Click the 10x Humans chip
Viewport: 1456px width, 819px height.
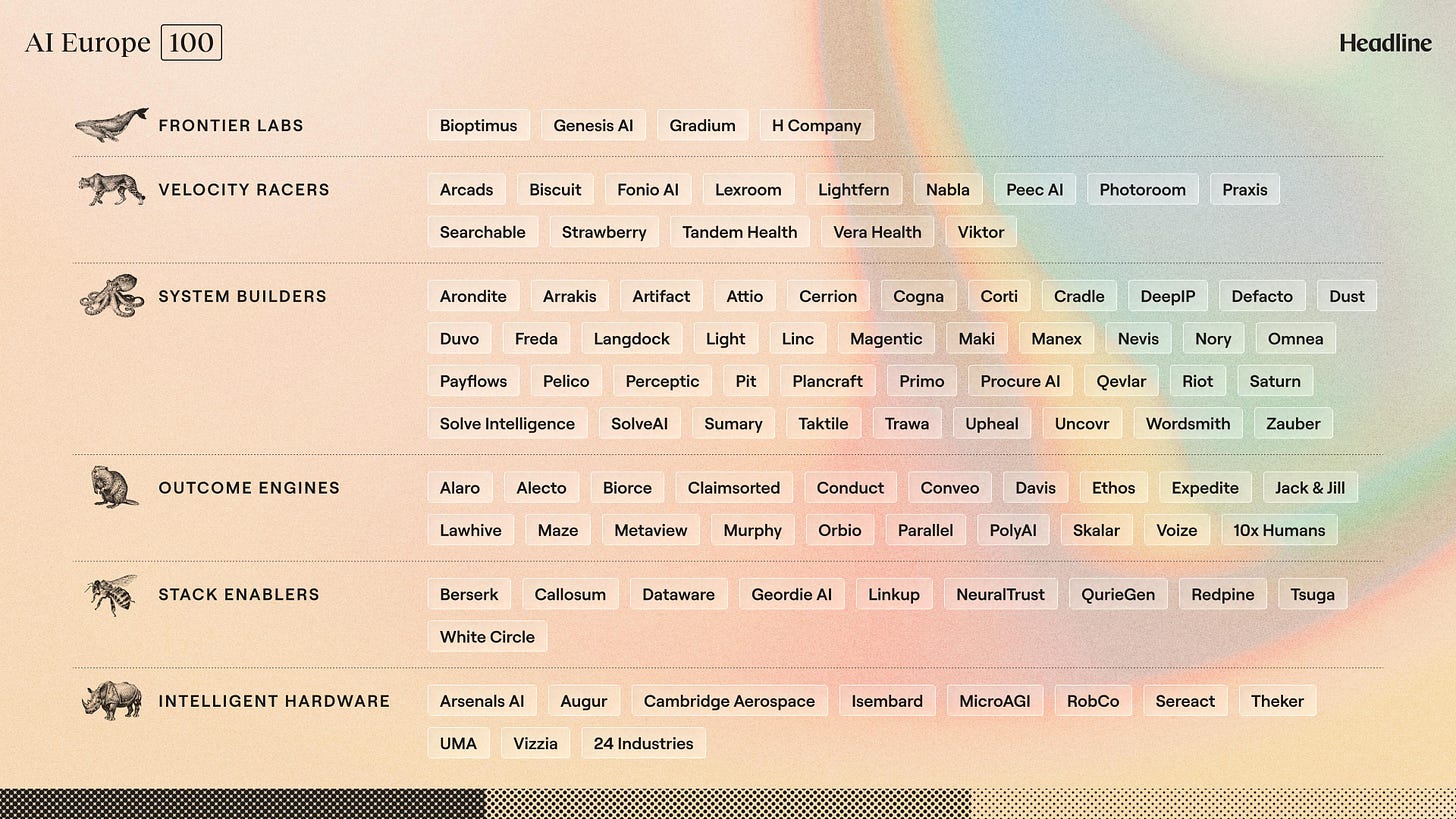(1279, 530)
